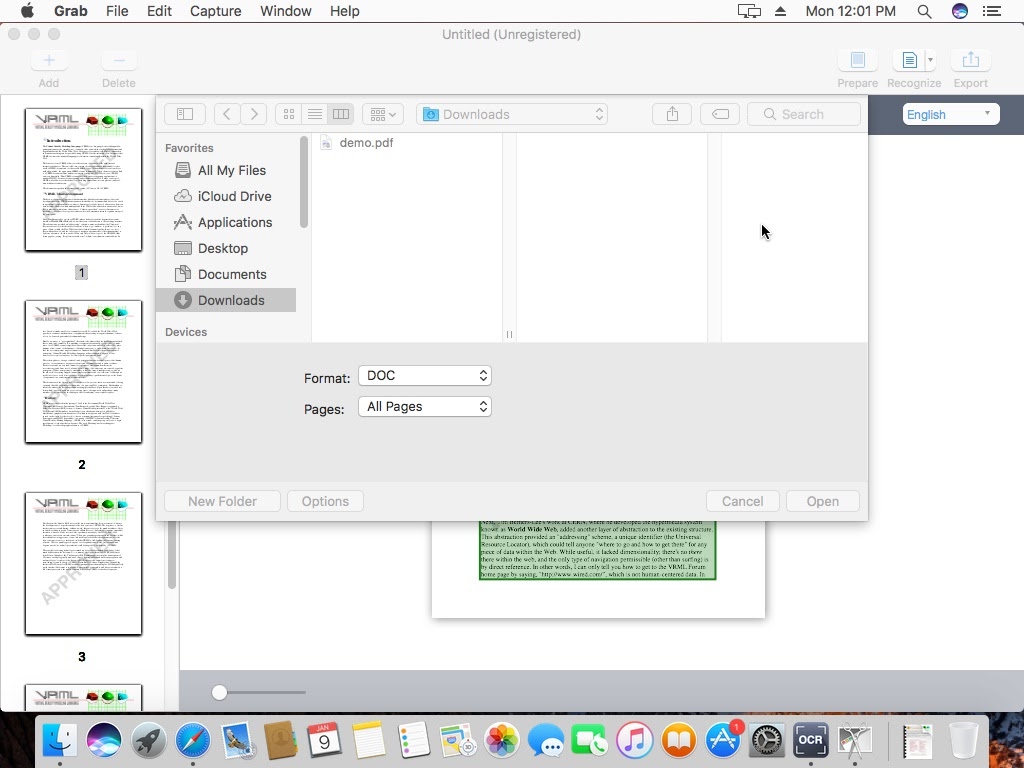Click the Delete page toolbar icon
This screenshot has height=768, width=1024.
point(119,60)
